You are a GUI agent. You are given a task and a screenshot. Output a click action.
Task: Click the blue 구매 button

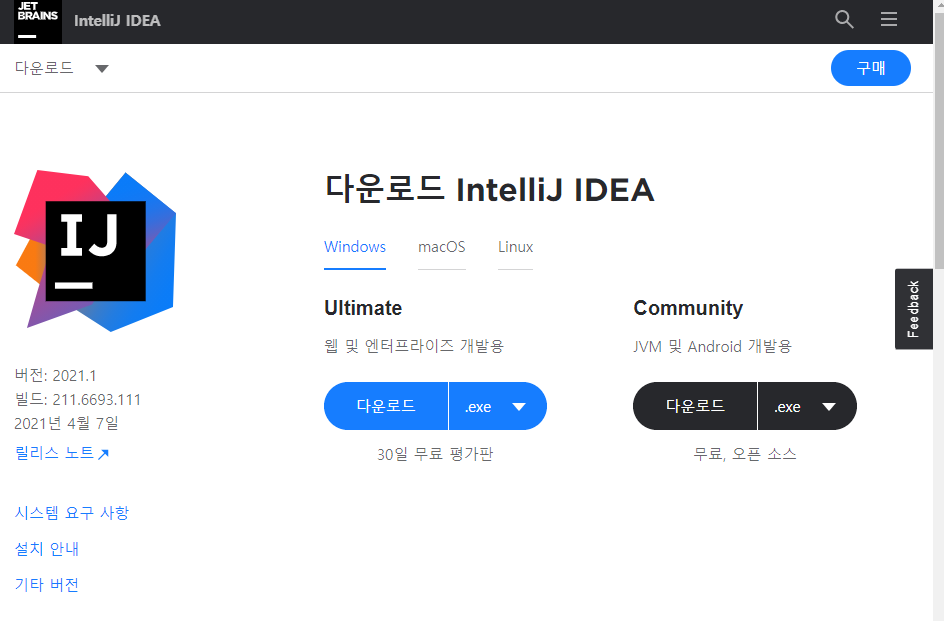coord(871,68)
